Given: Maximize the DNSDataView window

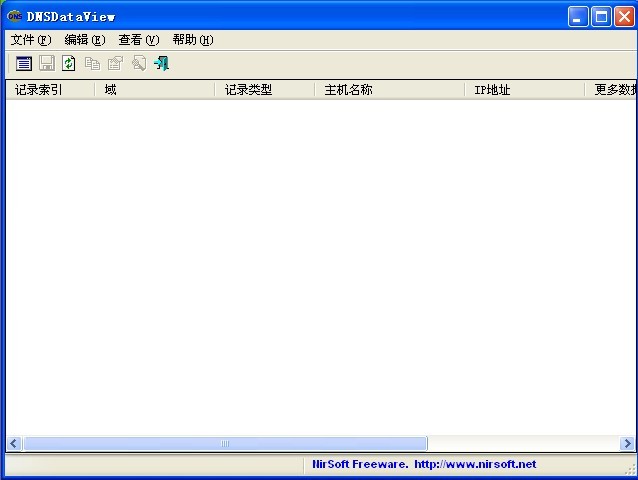Looking at the screenshot, I should click(601, 17).
